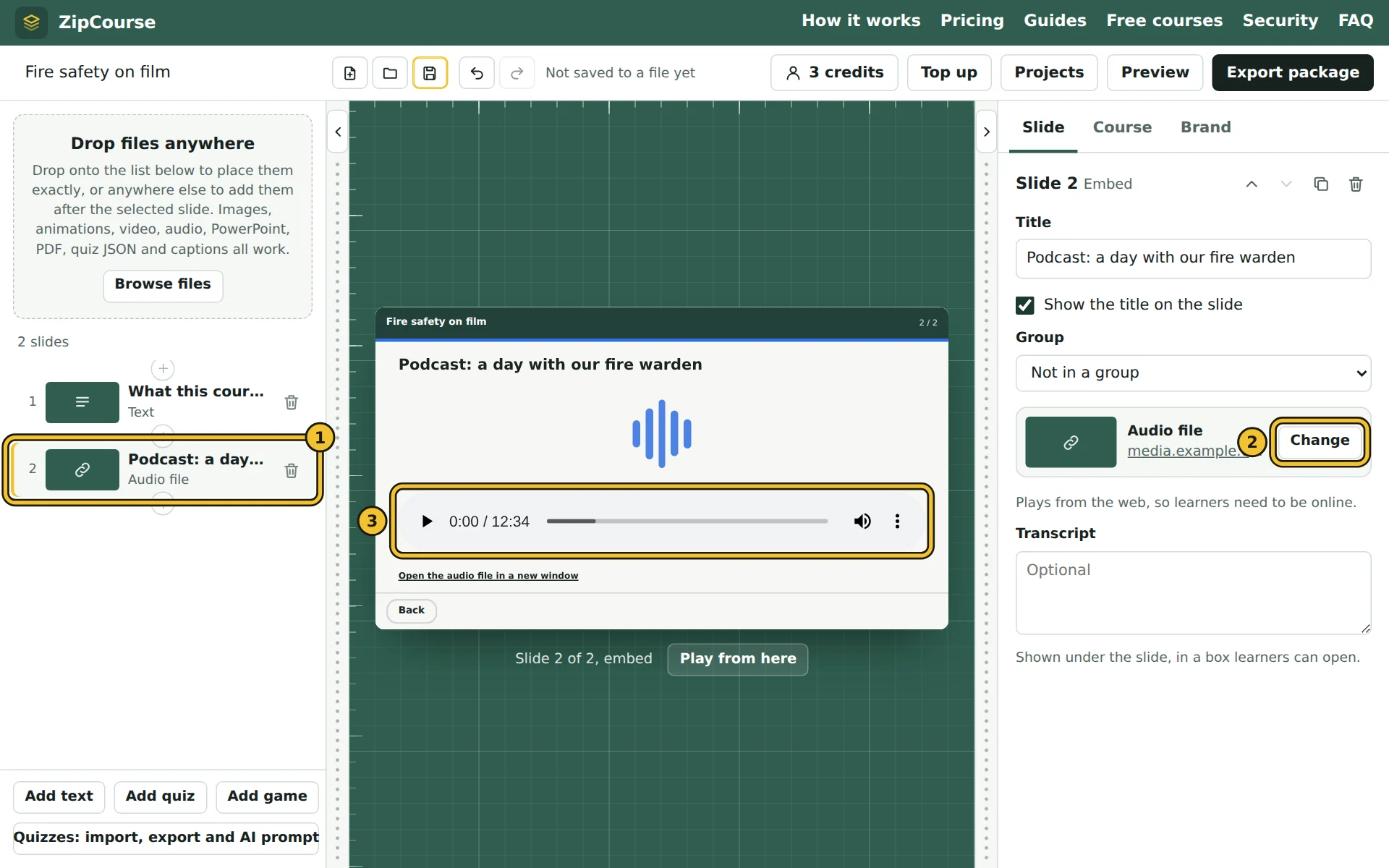The height and width of the screenshot is (868, 1389).
Task: Change the audio file source
Action: [x=1320, y=441]
